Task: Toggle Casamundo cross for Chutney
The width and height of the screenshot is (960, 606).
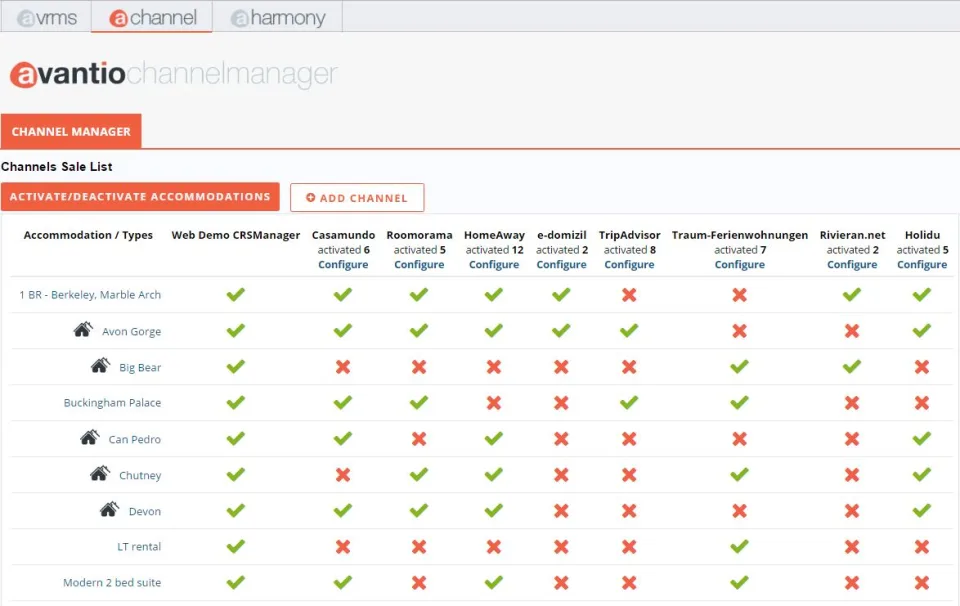Action: click(x=343, y=475)
